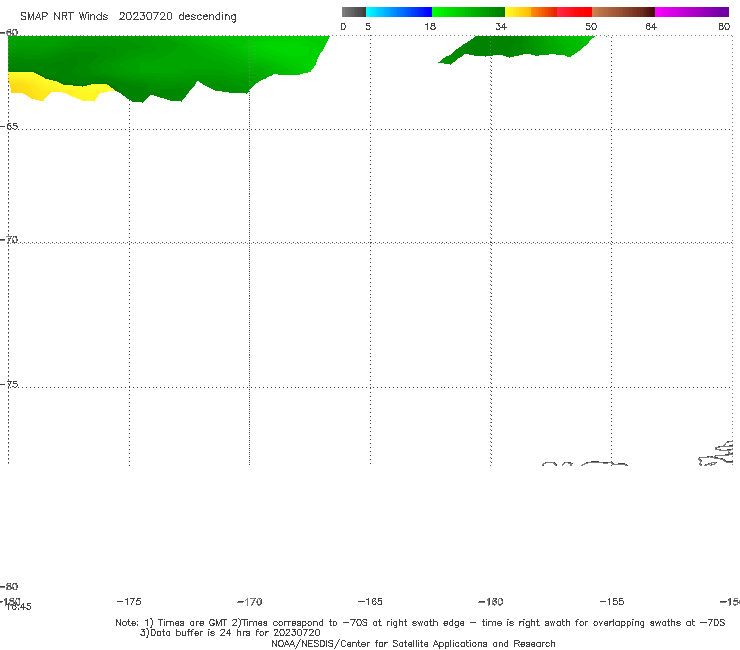Click the swath time label '16:45'
This screenshot has width=740, height=650.
tap(18, 607)
